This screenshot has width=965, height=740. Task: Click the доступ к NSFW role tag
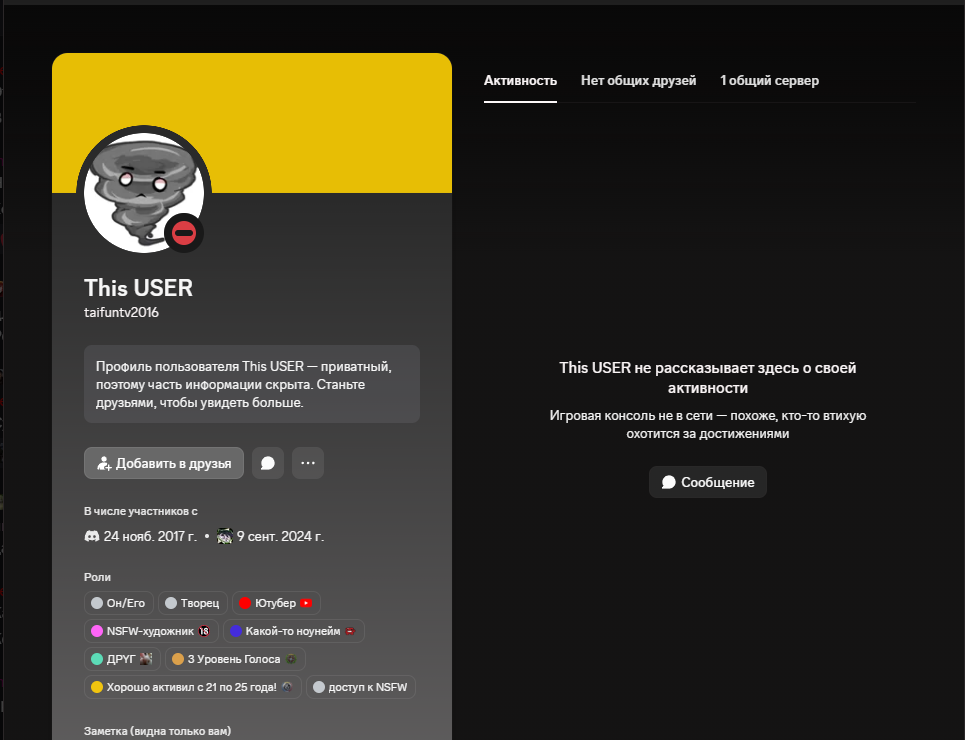coord(361,687)
